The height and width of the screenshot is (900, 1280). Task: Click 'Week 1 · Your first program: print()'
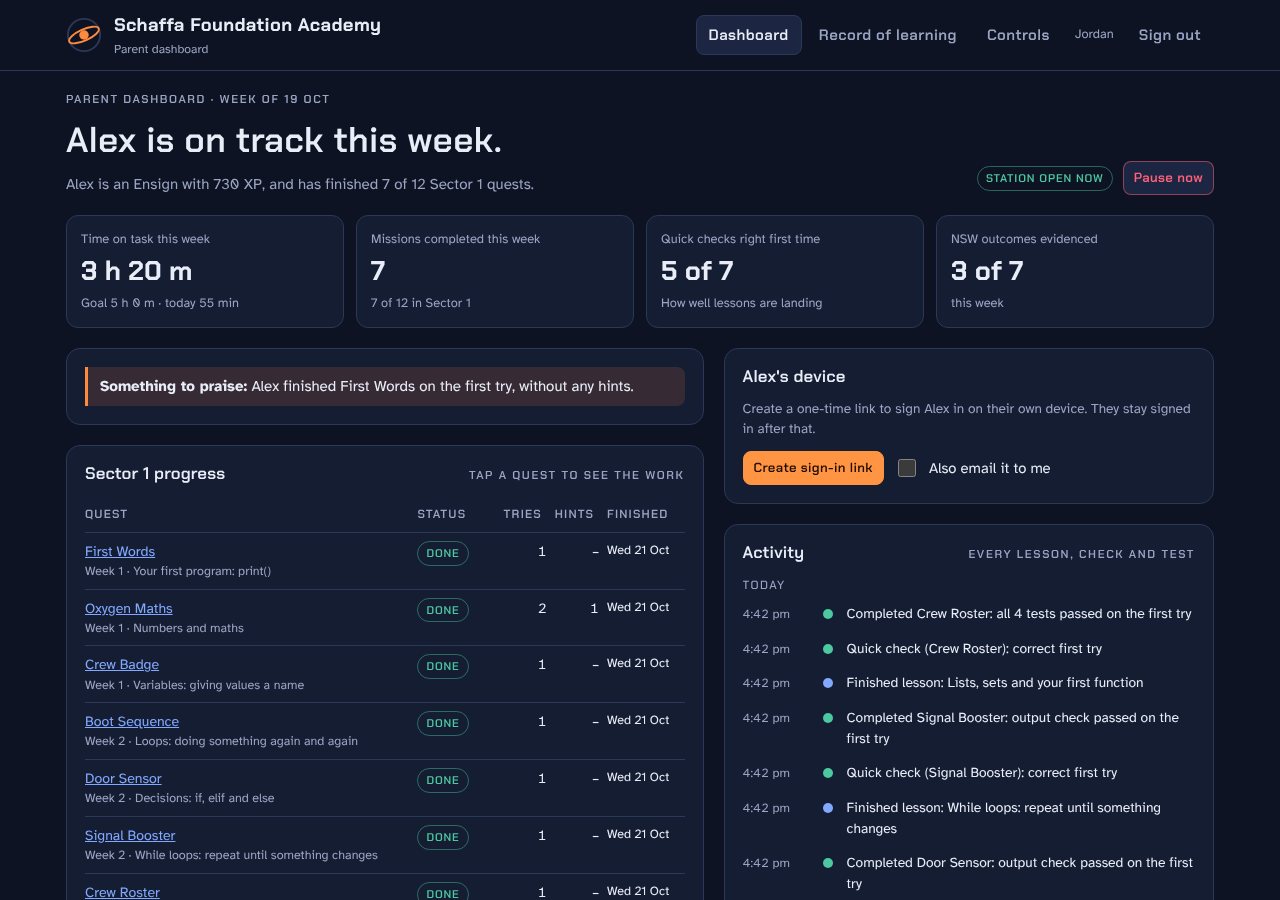[178, 571]
